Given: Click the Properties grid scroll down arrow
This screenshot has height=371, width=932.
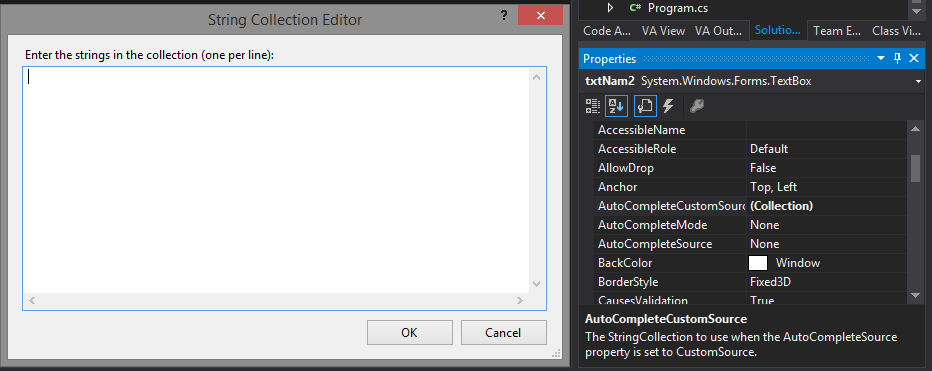Looking at the screenshot, I should click(915, 295).
